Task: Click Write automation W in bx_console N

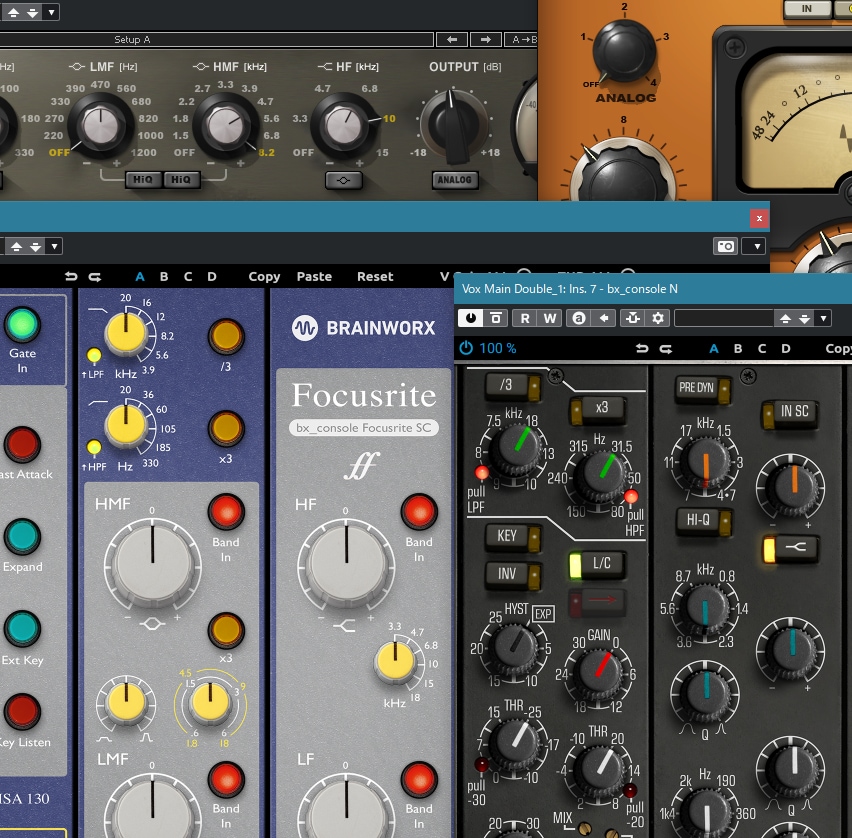Action: pos(550,318)
